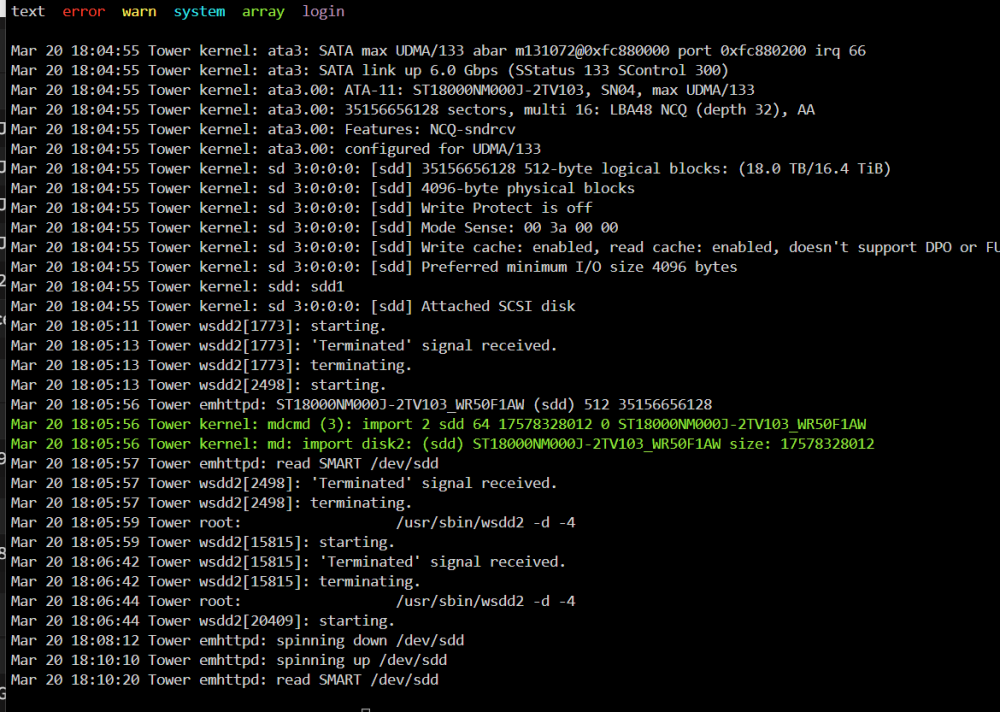Select the green 'array' filter label
Image resolution: width=1000 pixels, height=712 pixels.
(x=263, y=11)
